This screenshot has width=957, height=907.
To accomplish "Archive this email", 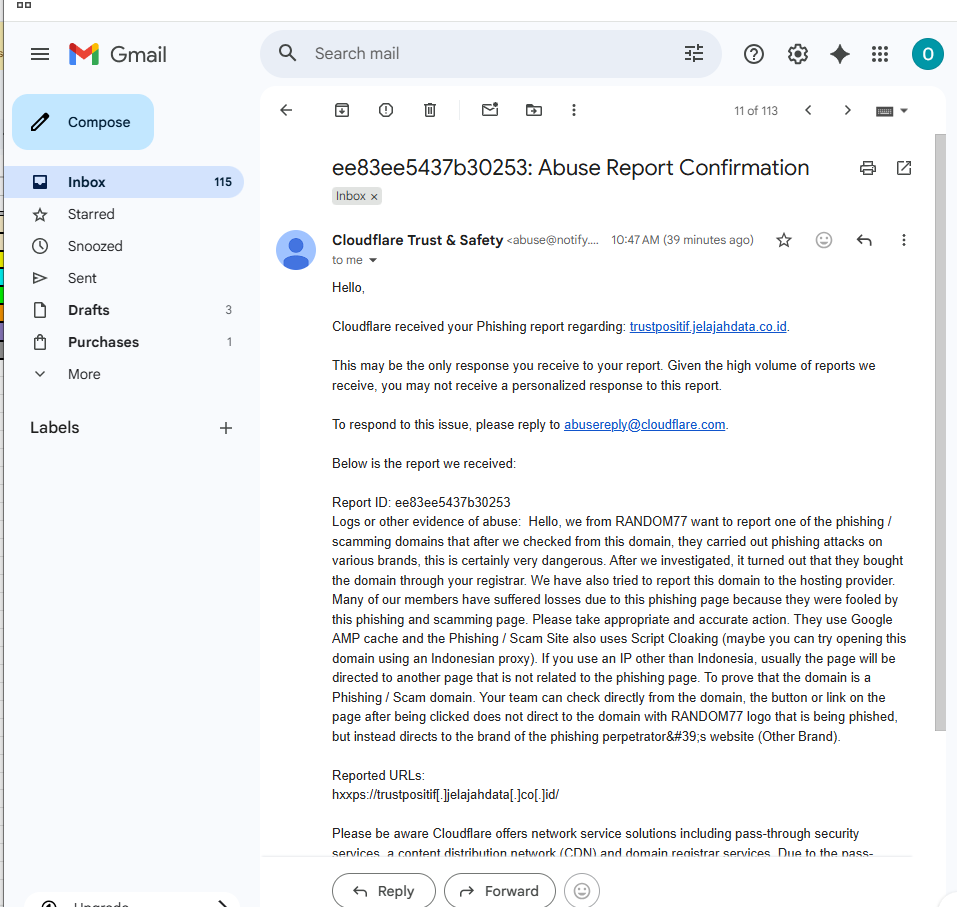I will point(342,110).
